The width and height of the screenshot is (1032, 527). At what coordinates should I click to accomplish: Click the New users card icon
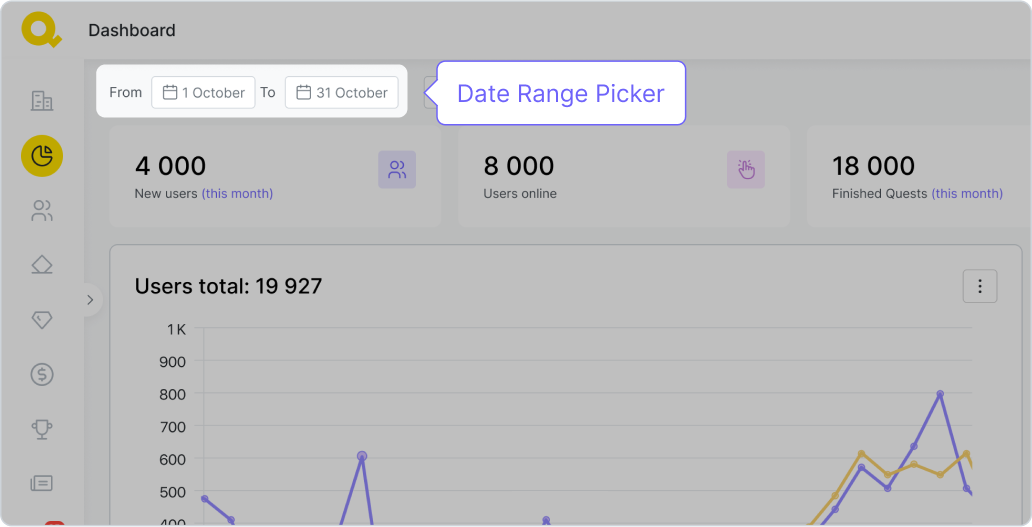(397, 170)
